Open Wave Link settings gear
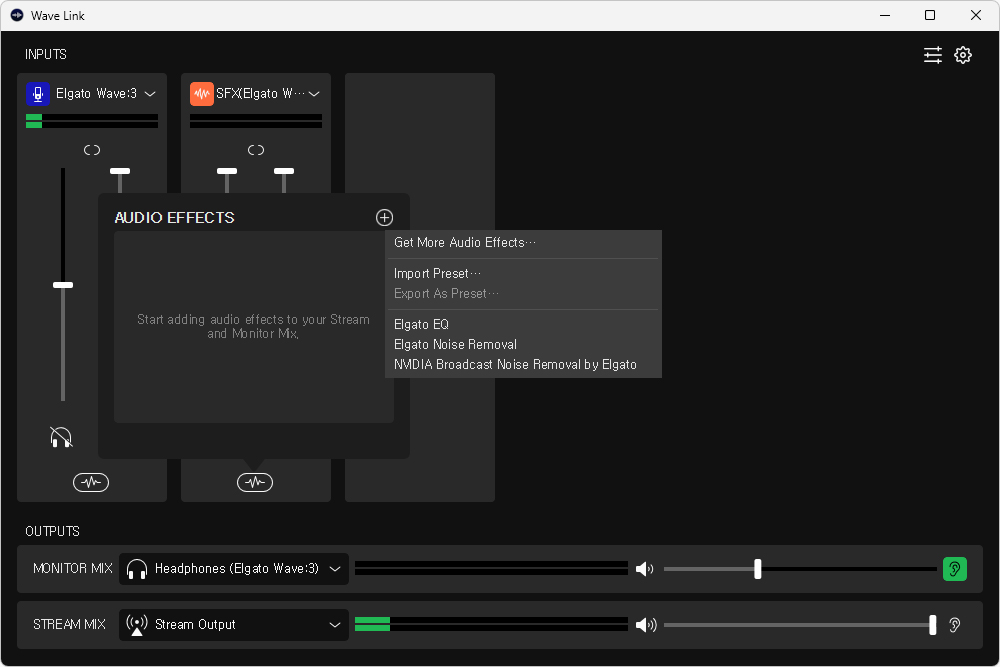Image resolution: width=1000 pixels, height=667 pixels. [x=962, y=55]
